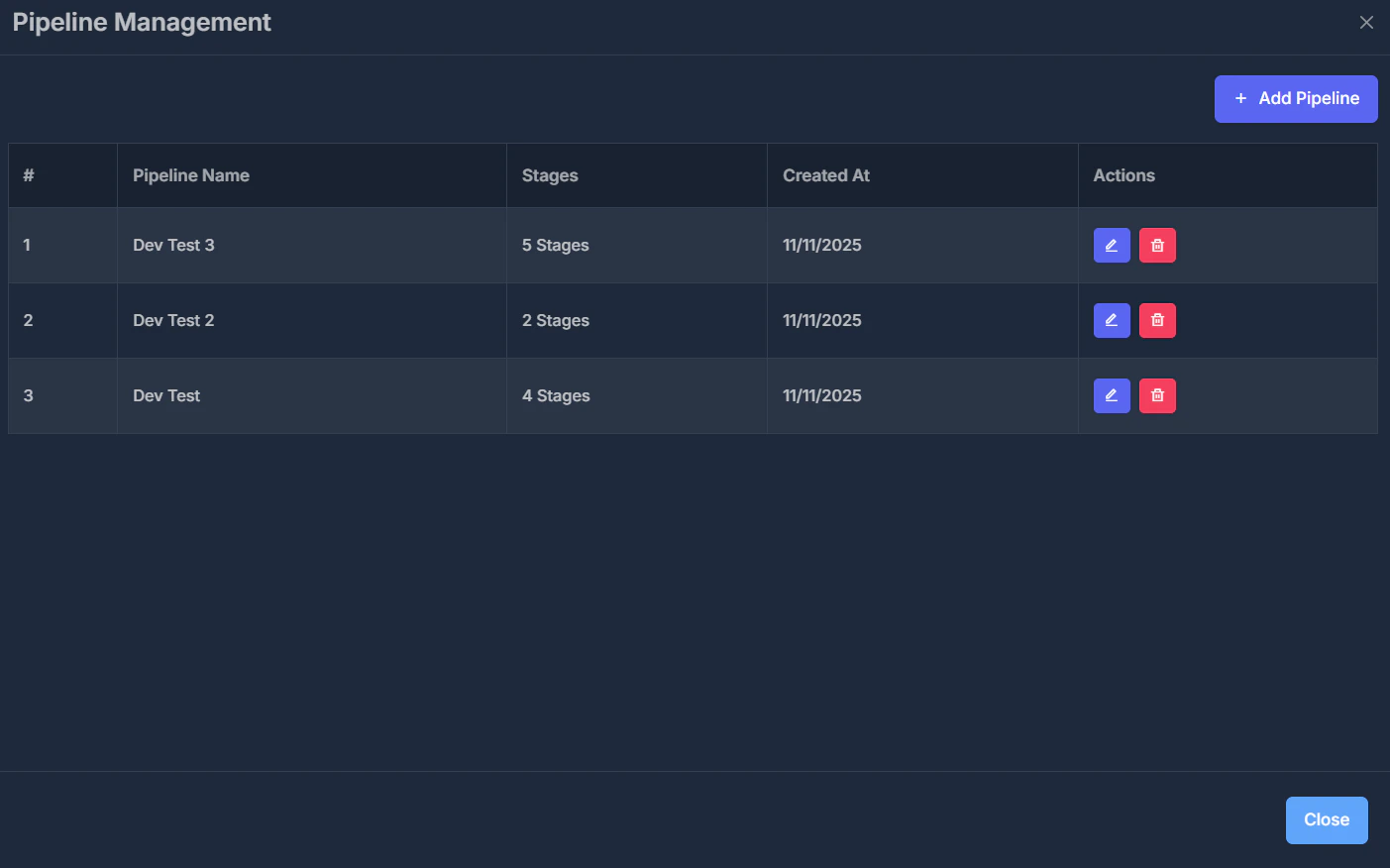Select the Dev Test 2 row
The image size is (1390, 868).
click(396, 320)
